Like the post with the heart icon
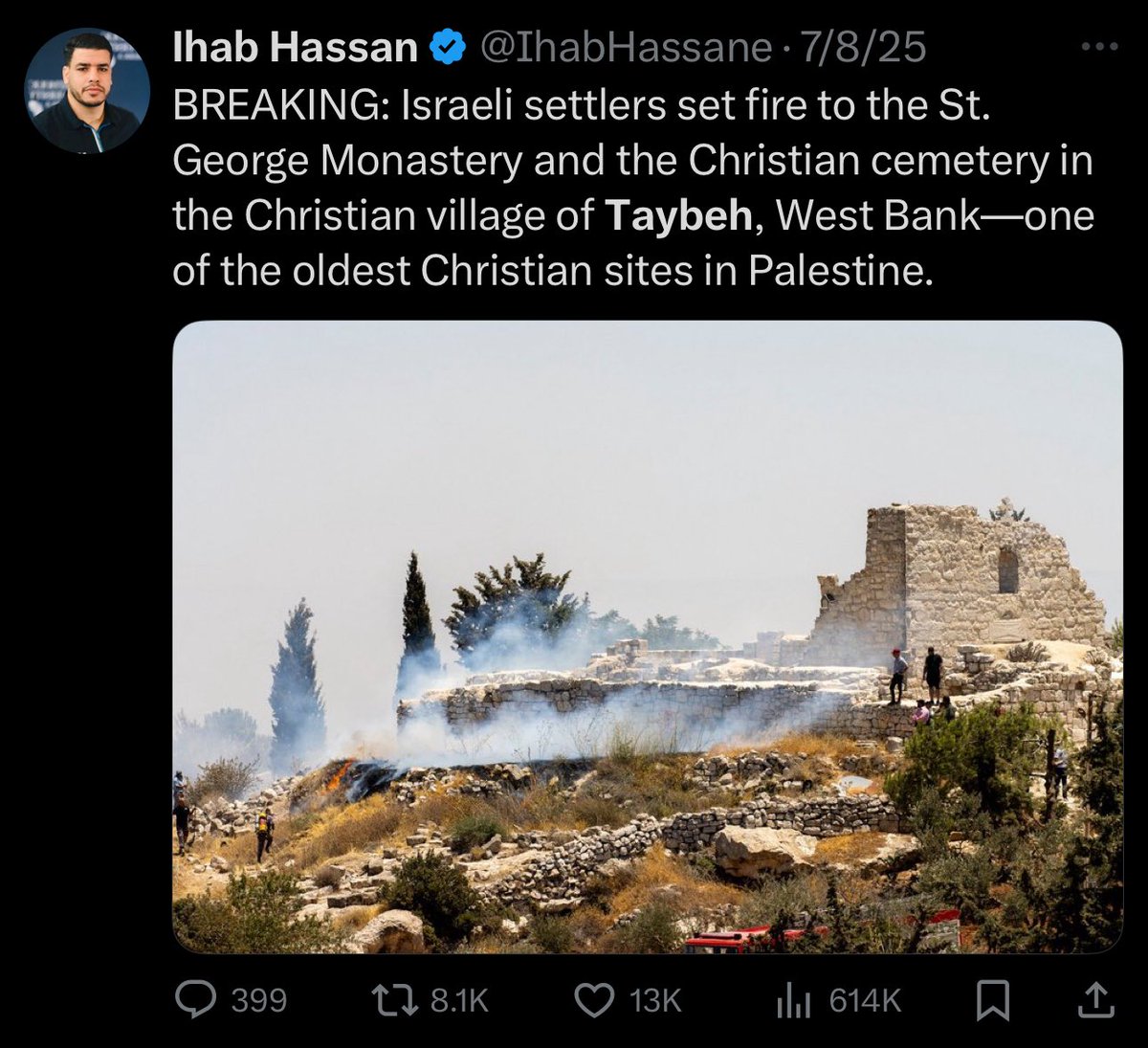Image resolution: width=1148 pixels, height=1048 pixels. coord(594,1001)
